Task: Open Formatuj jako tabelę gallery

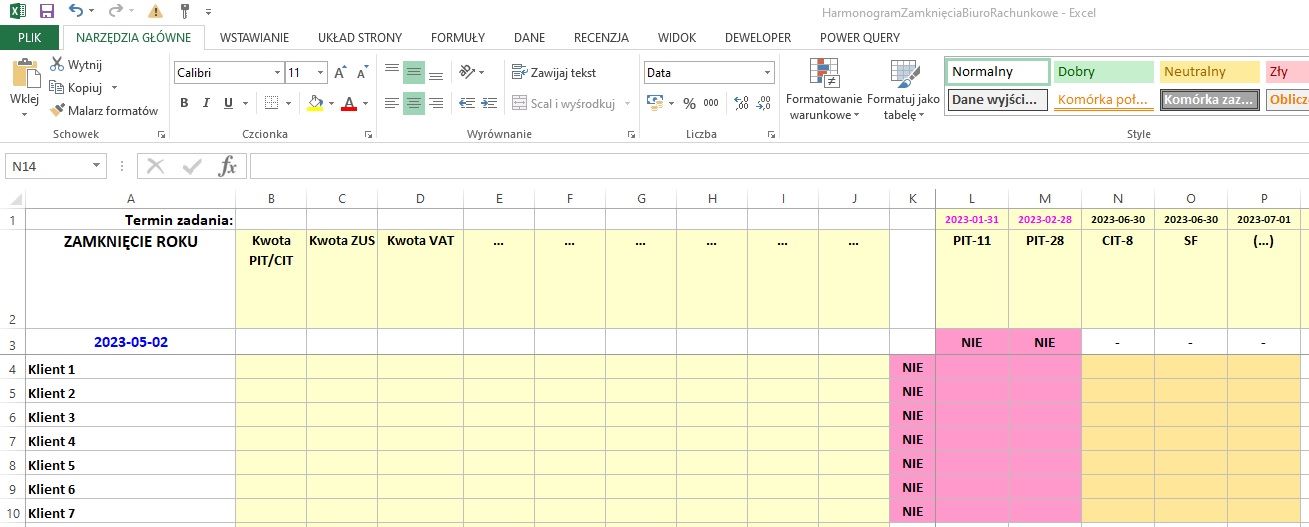Action: click(x=903, y=90)
